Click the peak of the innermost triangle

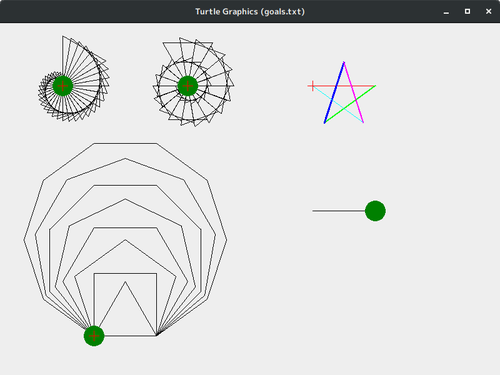tap(125, 282)
